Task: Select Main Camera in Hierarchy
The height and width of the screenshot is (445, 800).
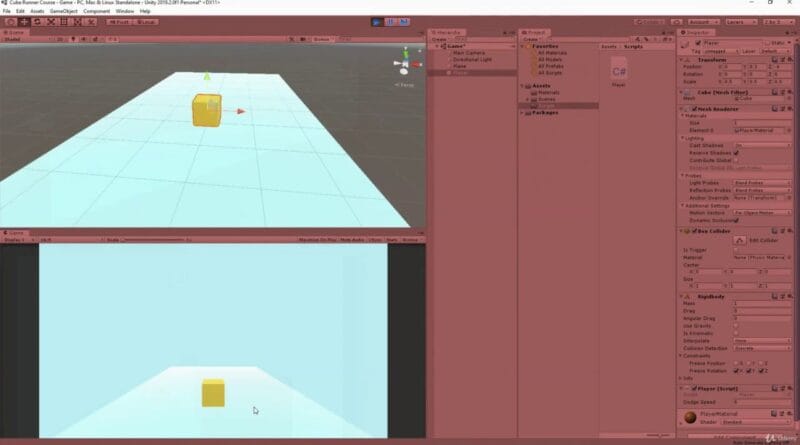Action: click(x=467, y=52)
